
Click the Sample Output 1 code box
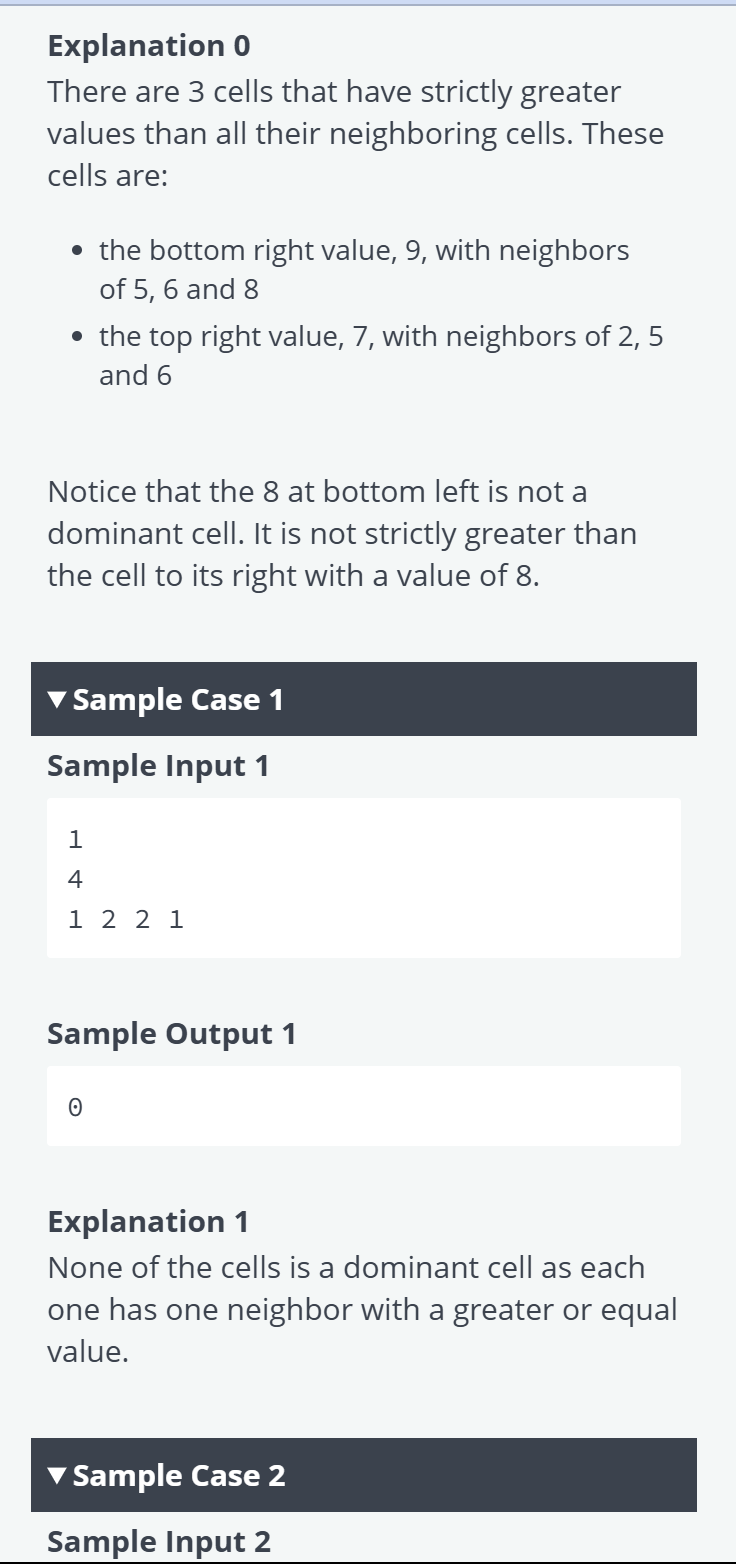364,1106
